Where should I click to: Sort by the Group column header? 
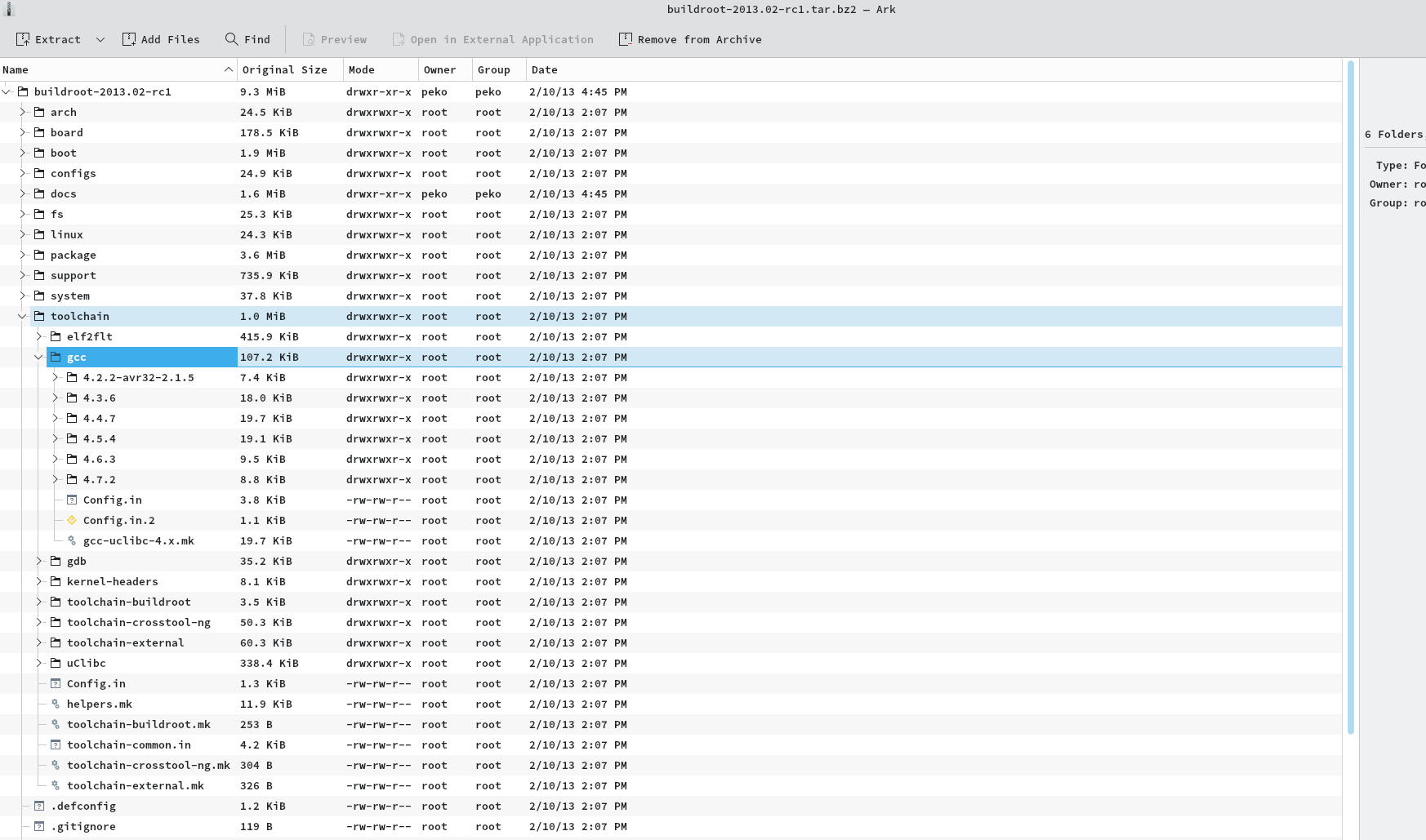click(x=499, y=70)
